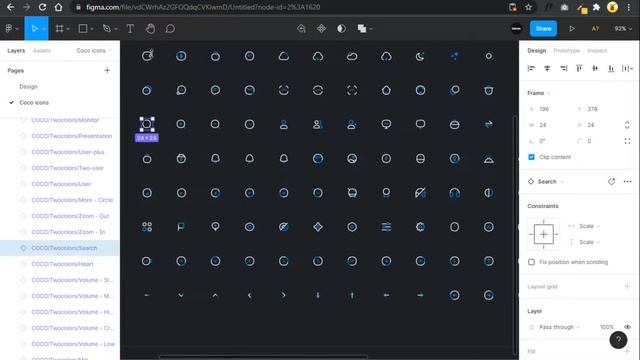Open the shape tools dropdown arrow

tap(92, 29)
